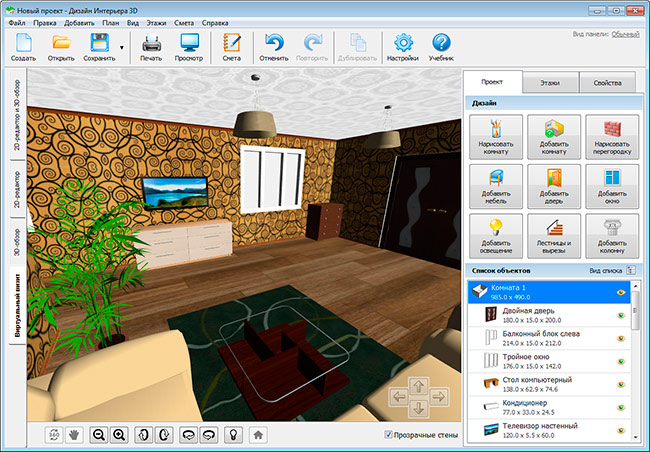Toggle the light bulb lighting button
The image size is (650, 452).
[x=233, y=435]
